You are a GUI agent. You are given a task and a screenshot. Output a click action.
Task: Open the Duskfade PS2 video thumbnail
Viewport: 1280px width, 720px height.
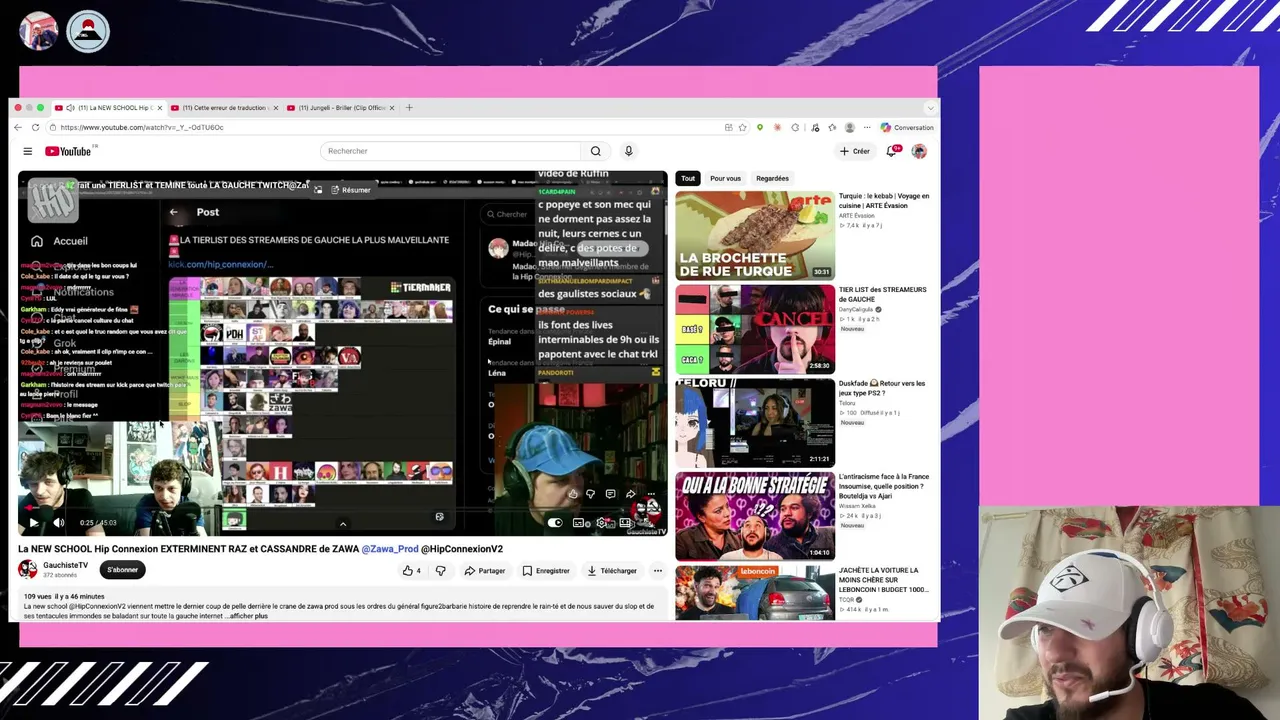755,423
